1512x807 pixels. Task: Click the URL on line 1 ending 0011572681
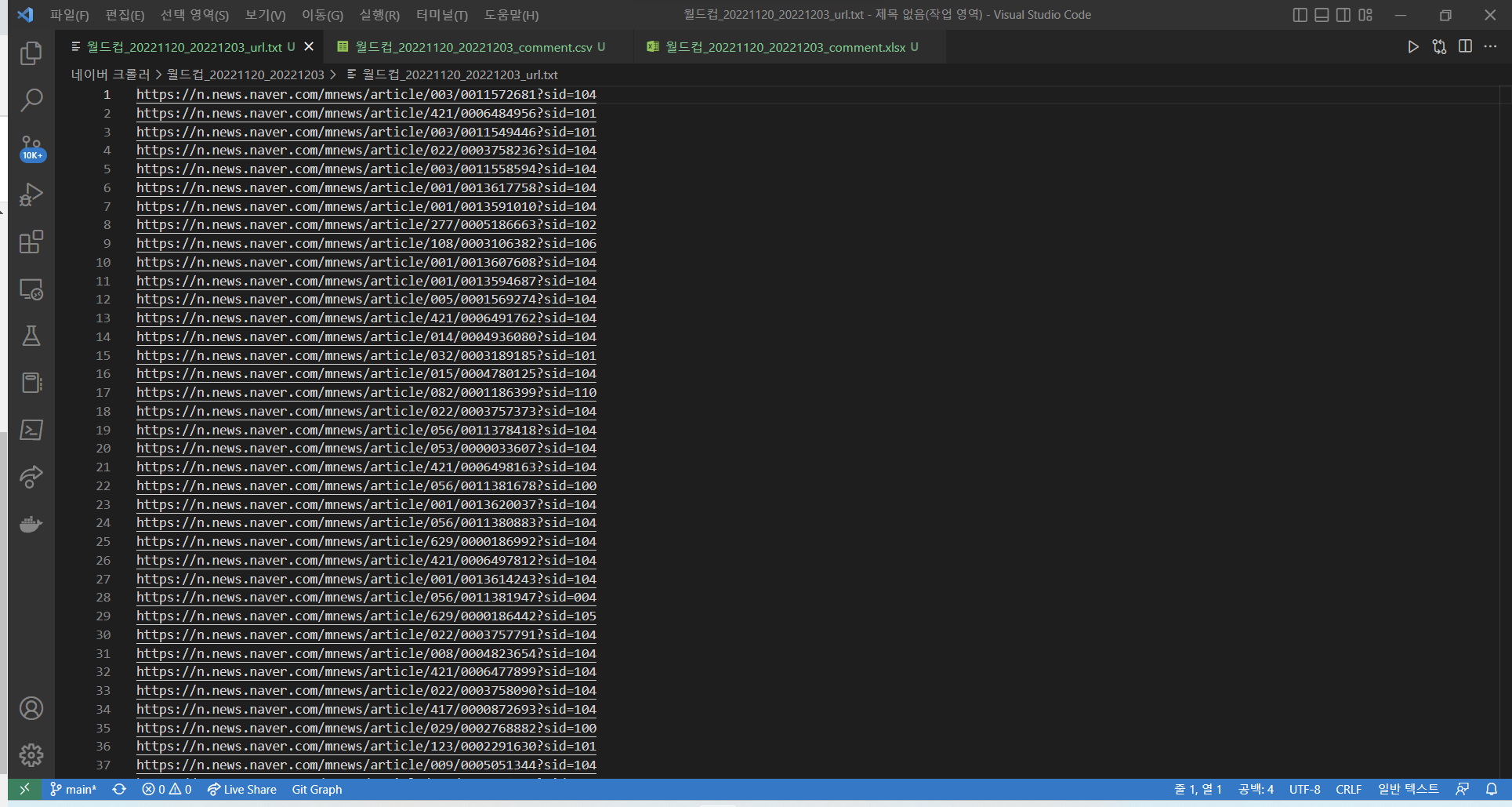coord(366,94)
